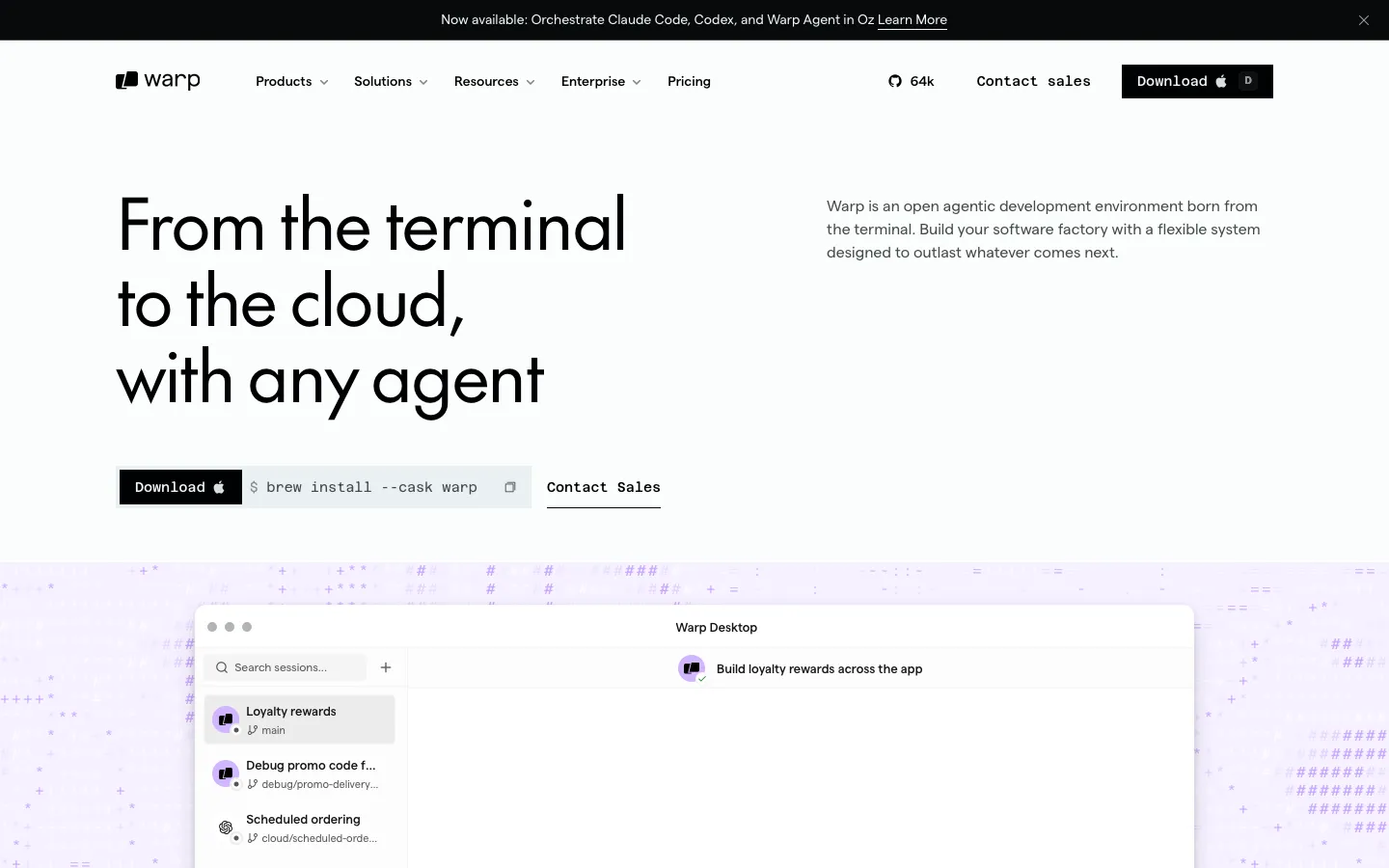Open GitHub repo with 64k stars
Screen dimensions: 1389x868
click(x=912, y=82)
